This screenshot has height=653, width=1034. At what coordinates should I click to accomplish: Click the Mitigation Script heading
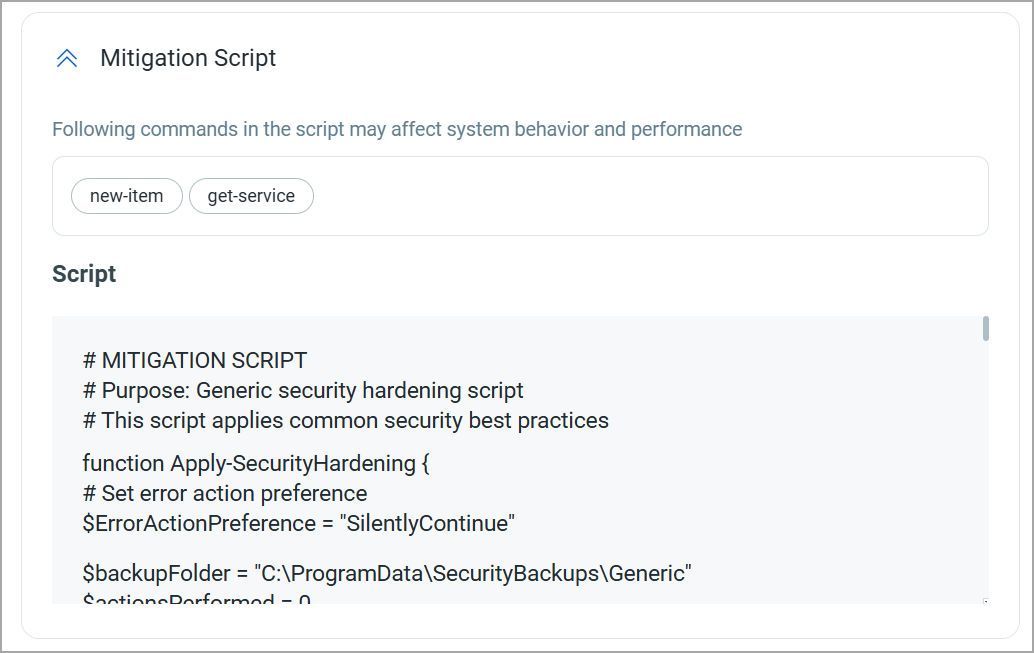point(188,58)
